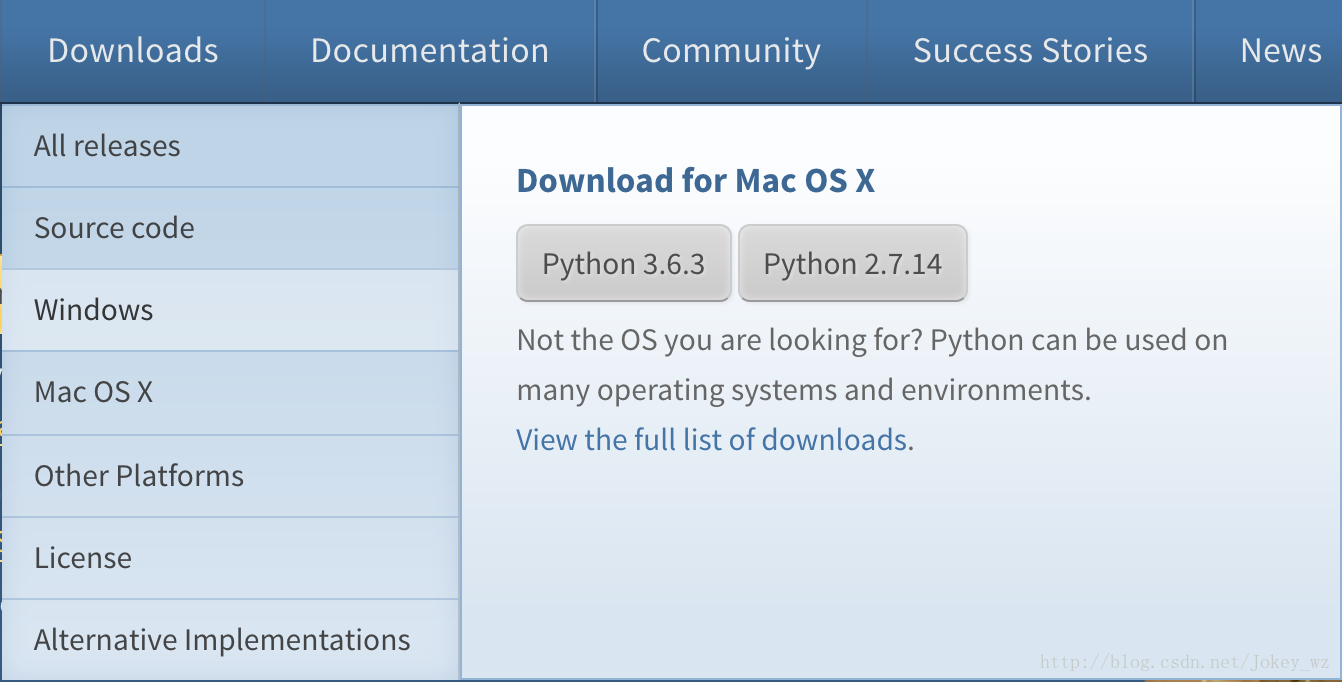Browse all releases from the side menu
The image size is (1342, 682).
pyautogui.click(x=106, y=145)
